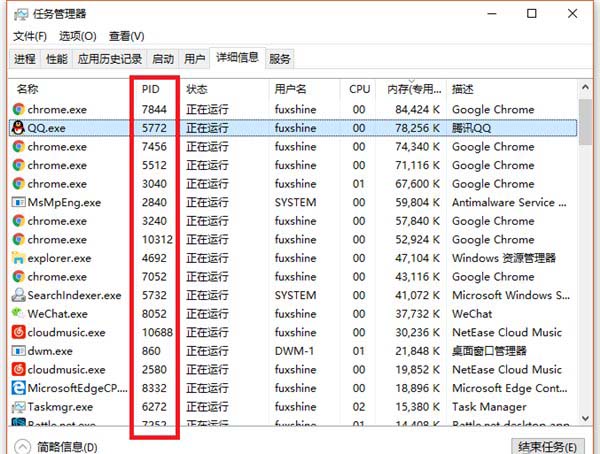The width and height of the screenshot is (600, 454).
Task: Click the cloudmusic.exe icon for PID 10688
Action: coord(18,332)
